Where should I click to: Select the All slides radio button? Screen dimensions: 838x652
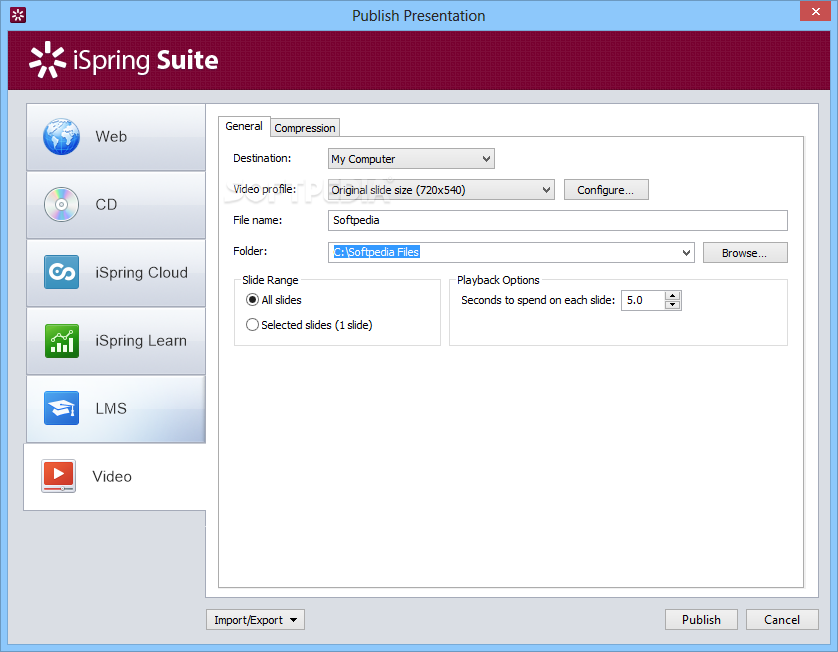252,300
